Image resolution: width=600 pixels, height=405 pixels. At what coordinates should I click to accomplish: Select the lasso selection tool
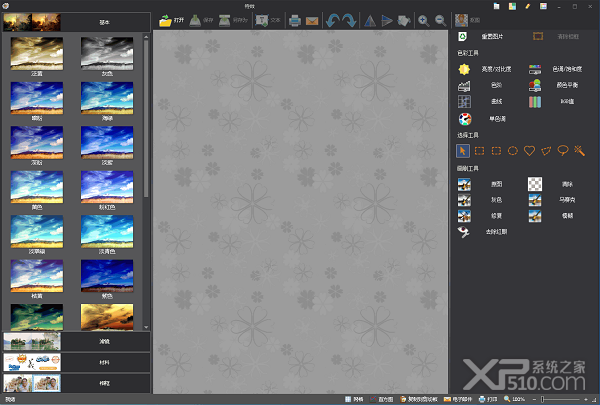tap(563, 151)
